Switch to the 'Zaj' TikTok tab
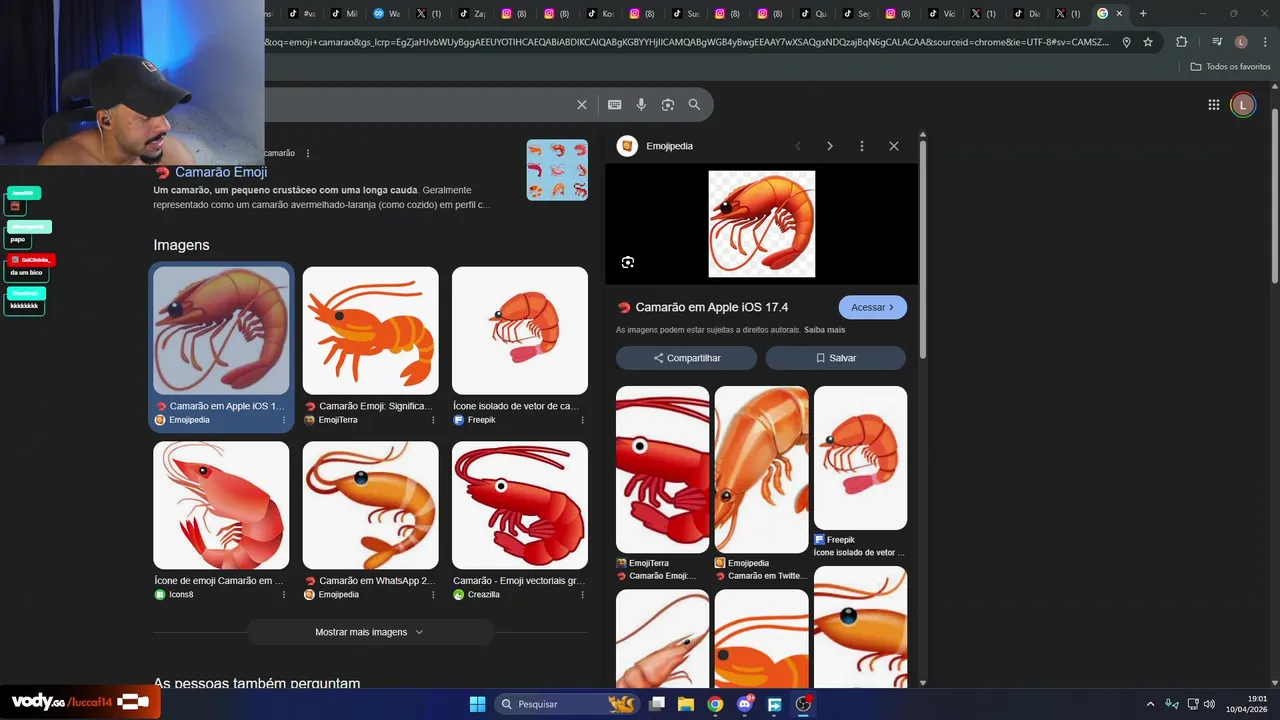This screenshot has height=720, width=1280. click(472, 14)
